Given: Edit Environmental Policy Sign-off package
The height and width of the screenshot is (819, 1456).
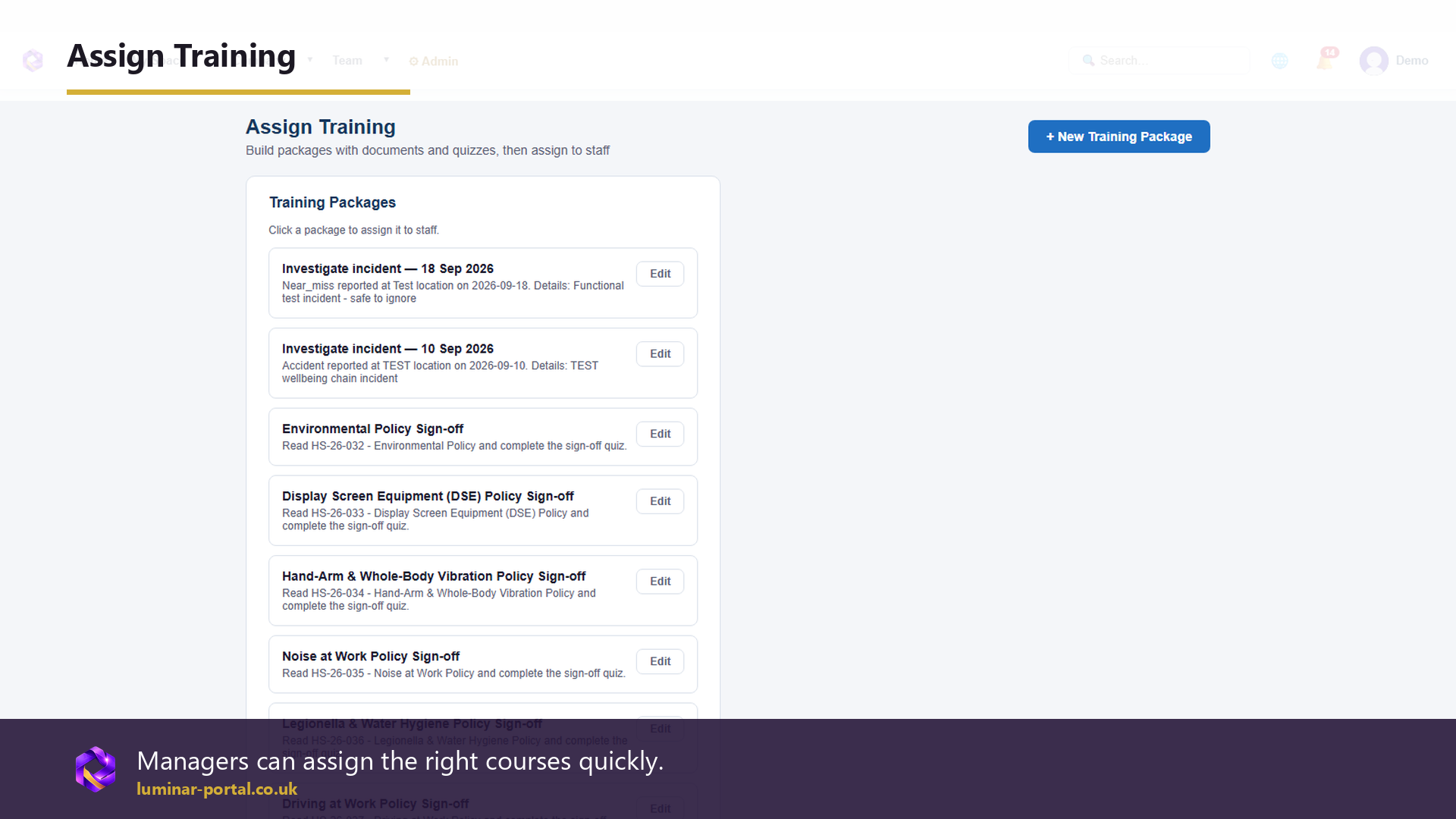Looking at the screenshot, I should 660,434.
